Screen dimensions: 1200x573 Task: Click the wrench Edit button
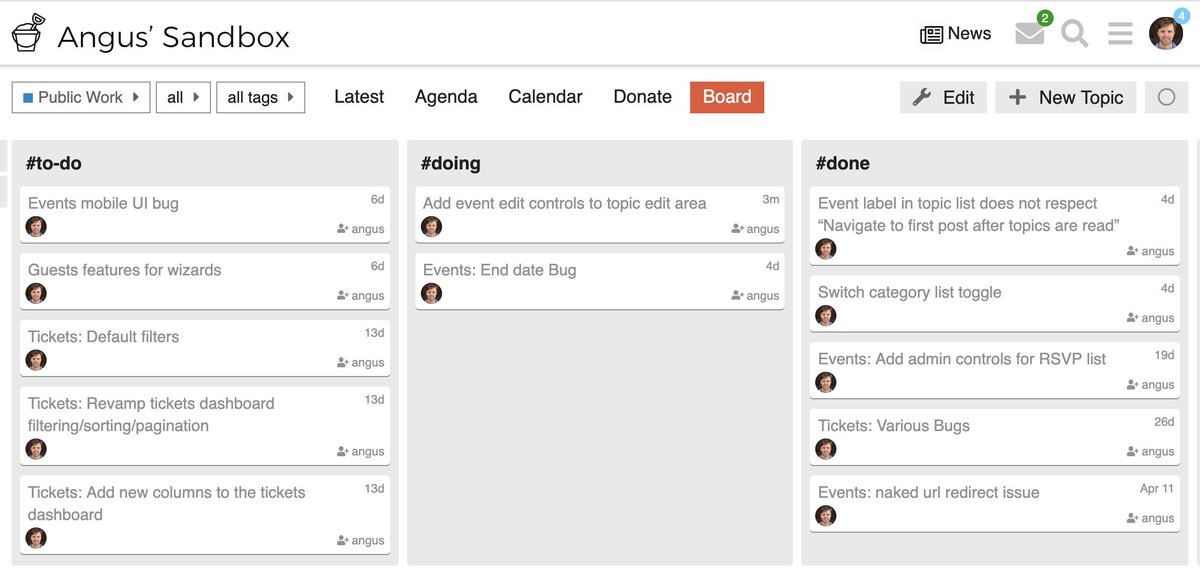tap(944, 97)
